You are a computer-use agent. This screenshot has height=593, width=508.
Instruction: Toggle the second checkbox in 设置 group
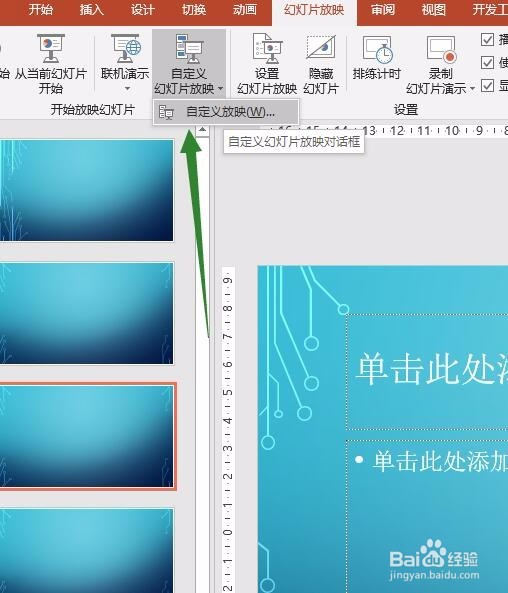pos(487,63)
